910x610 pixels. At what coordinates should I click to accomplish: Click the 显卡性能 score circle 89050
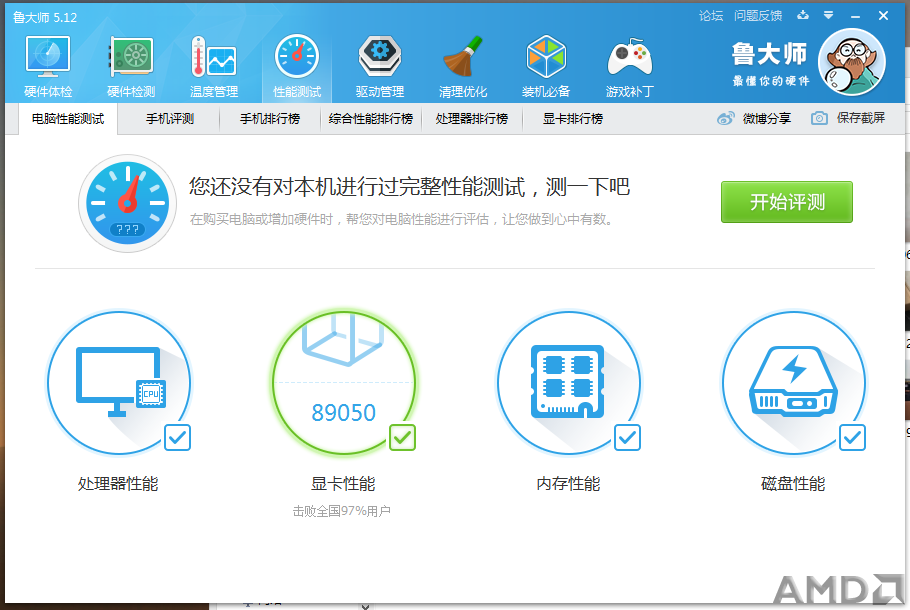click(344, 383)
